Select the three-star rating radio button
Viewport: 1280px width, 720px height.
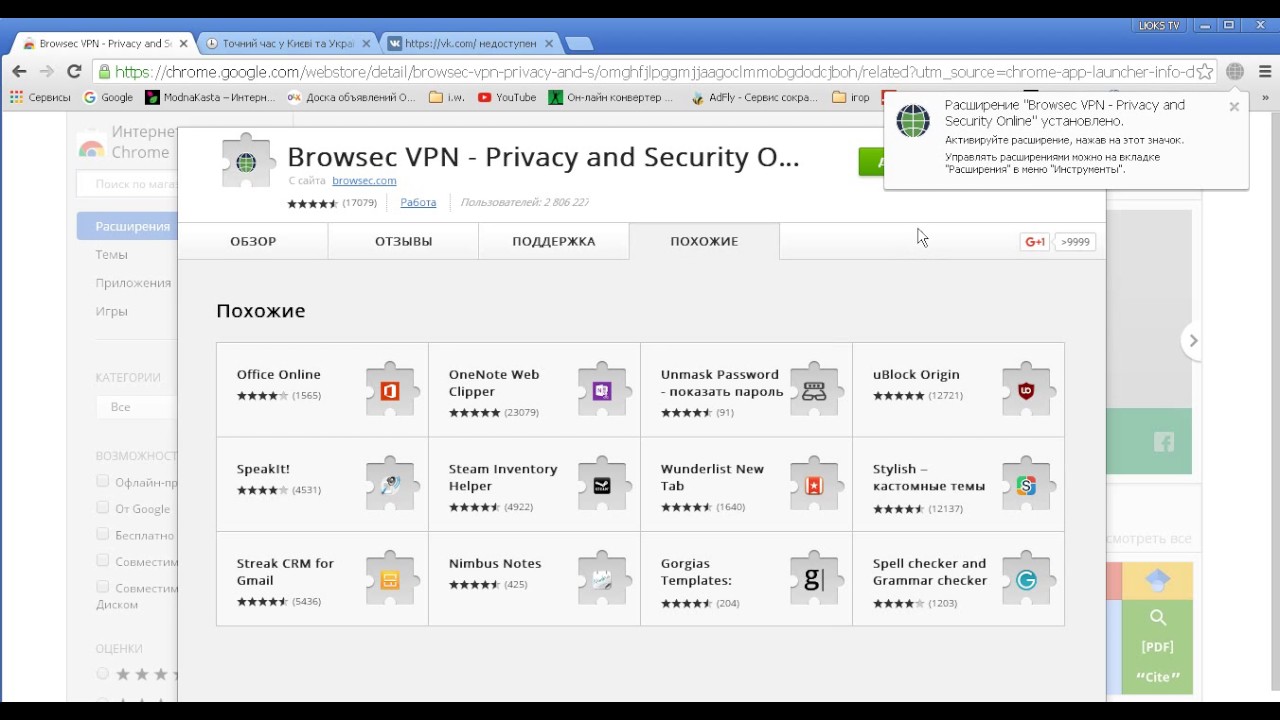(x=103, y=674)
